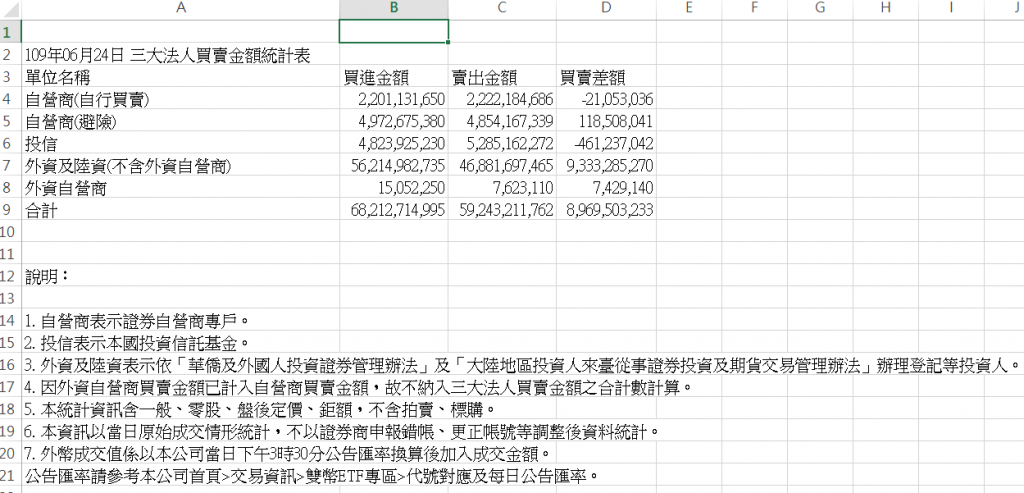This screenshot has height=493, width=1024.
Task: Click the 投信 cell
Action: tap(181, 144)
